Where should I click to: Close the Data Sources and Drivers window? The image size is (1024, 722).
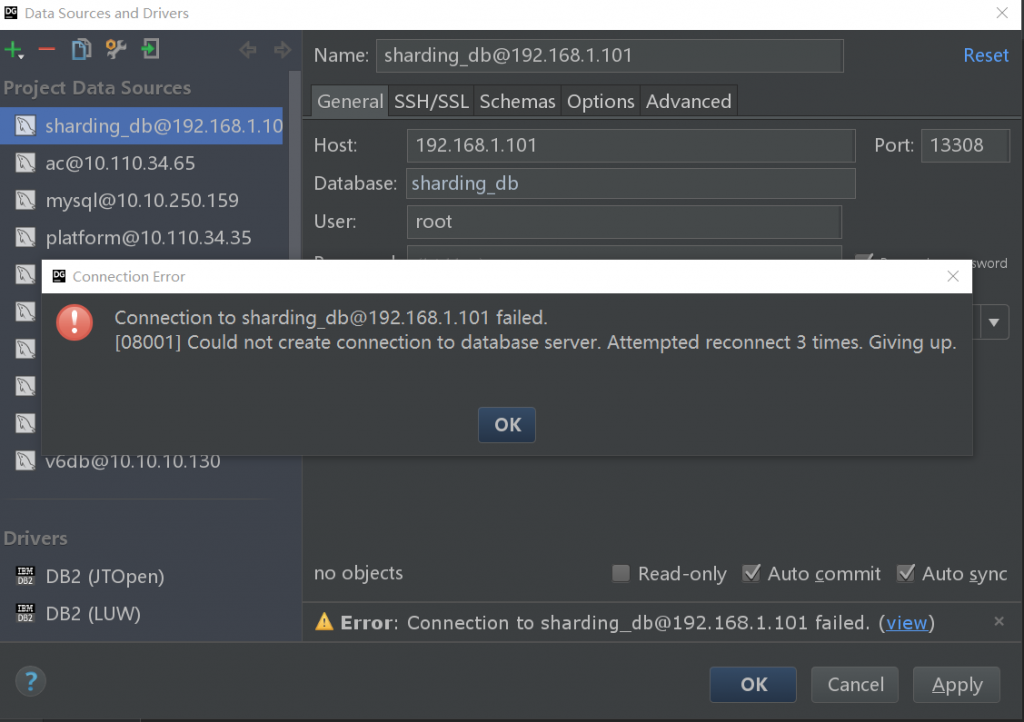click(1002, 13)
